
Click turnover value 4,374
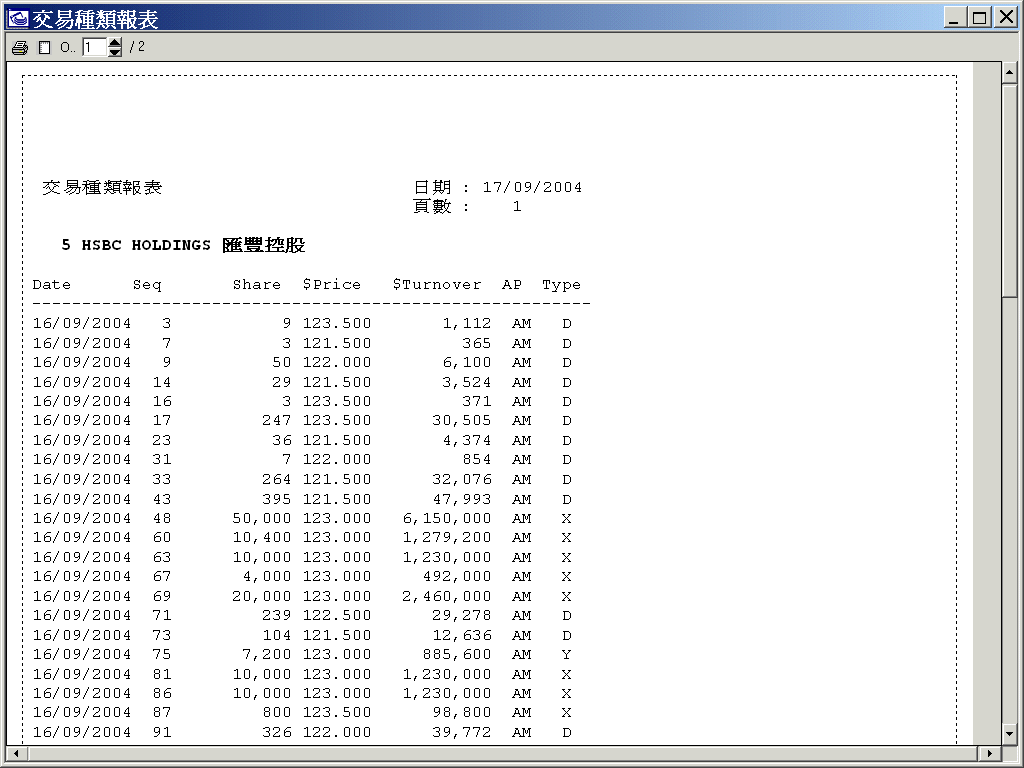pyautogui.click(x=467, y=440)
